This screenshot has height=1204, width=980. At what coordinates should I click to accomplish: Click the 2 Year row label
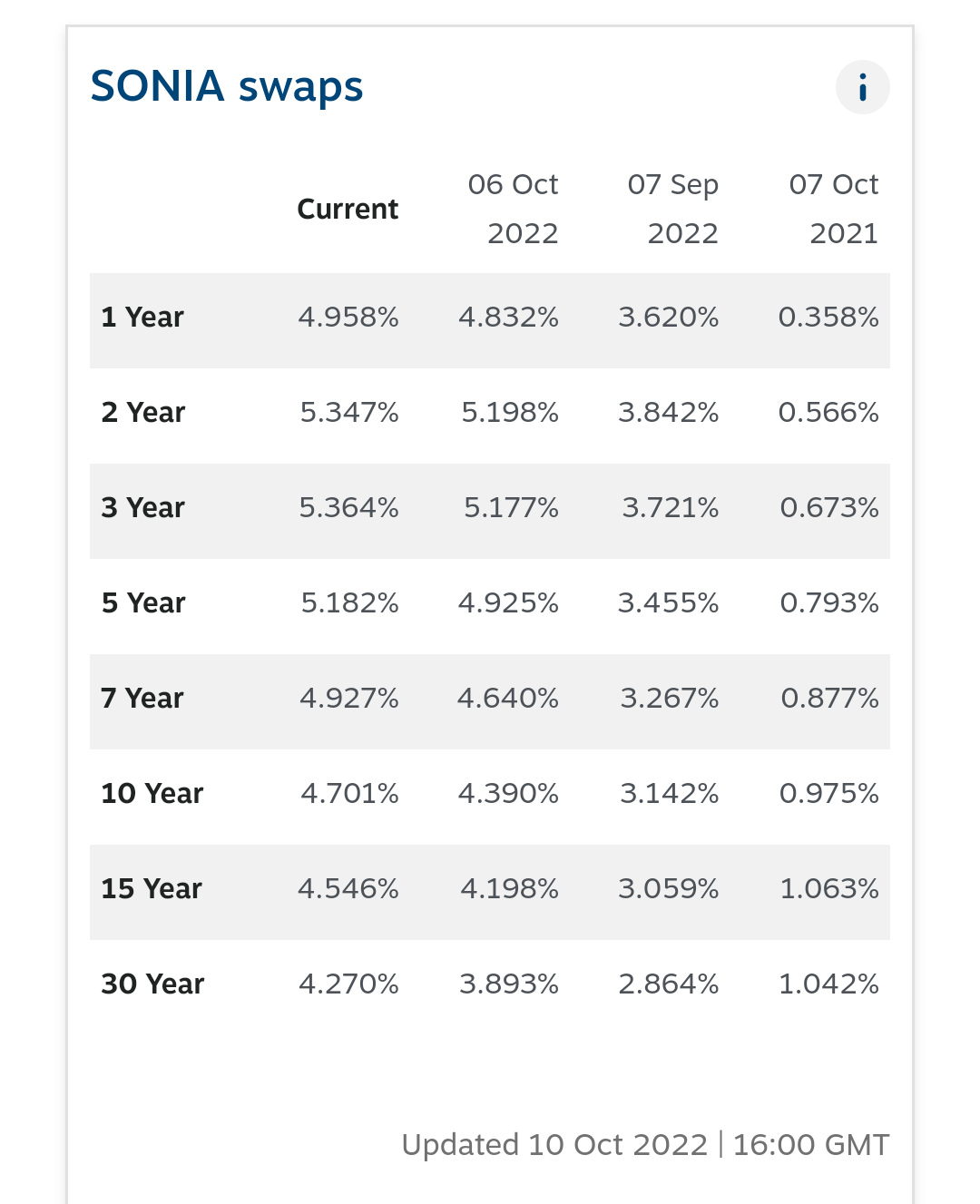[x=143, y=413]
